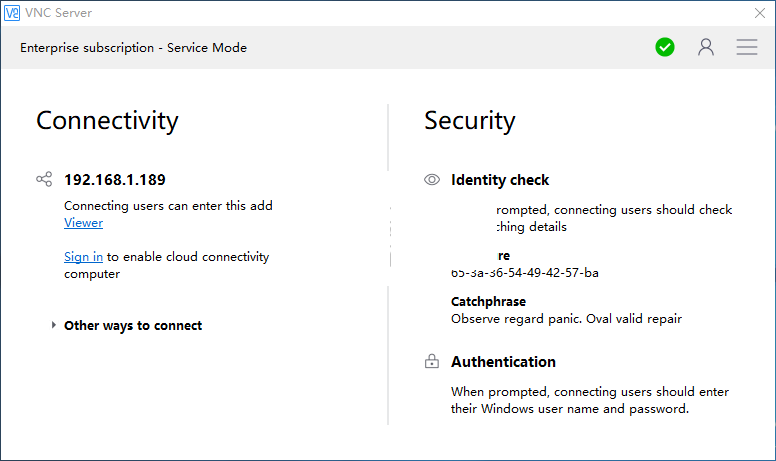Open the user account icon
The image size is (776, 461).
[706, 47]
